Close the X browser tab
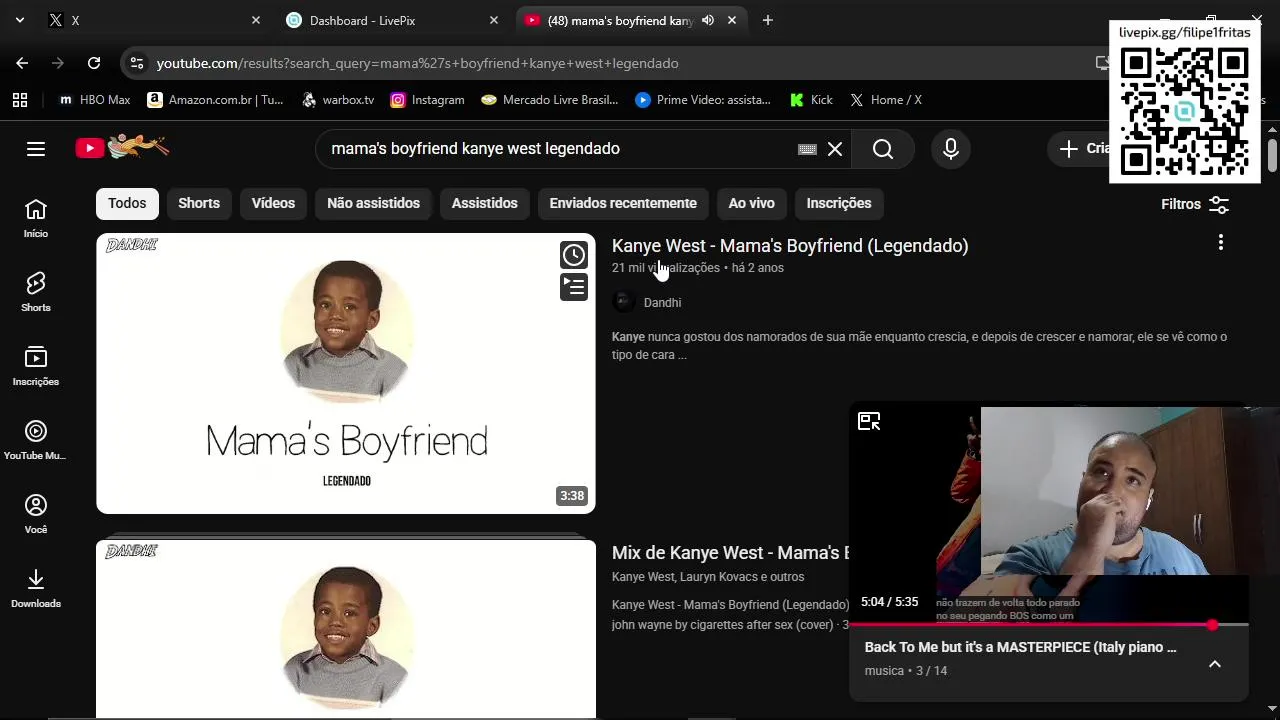Screen dimensions: 1280x720 click(x=256, y=20)
